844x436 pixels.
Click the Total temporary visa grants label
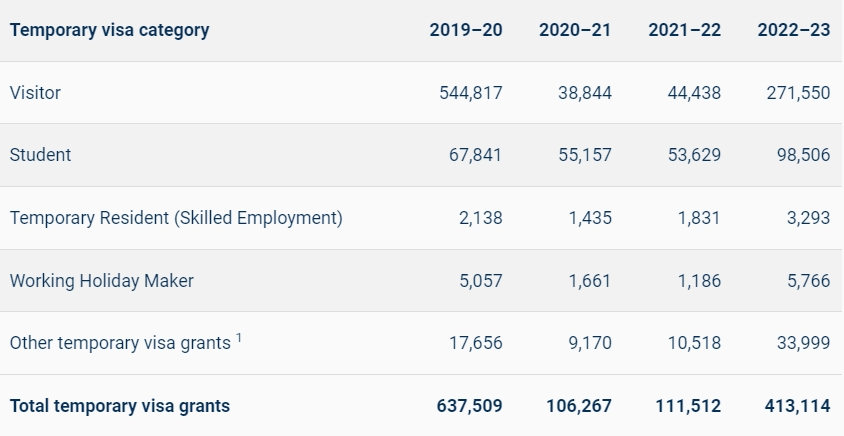(x=120, y=406)
